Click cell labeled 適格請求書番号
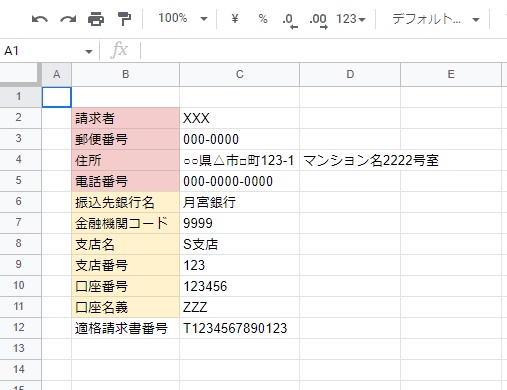 pos(125,328)
